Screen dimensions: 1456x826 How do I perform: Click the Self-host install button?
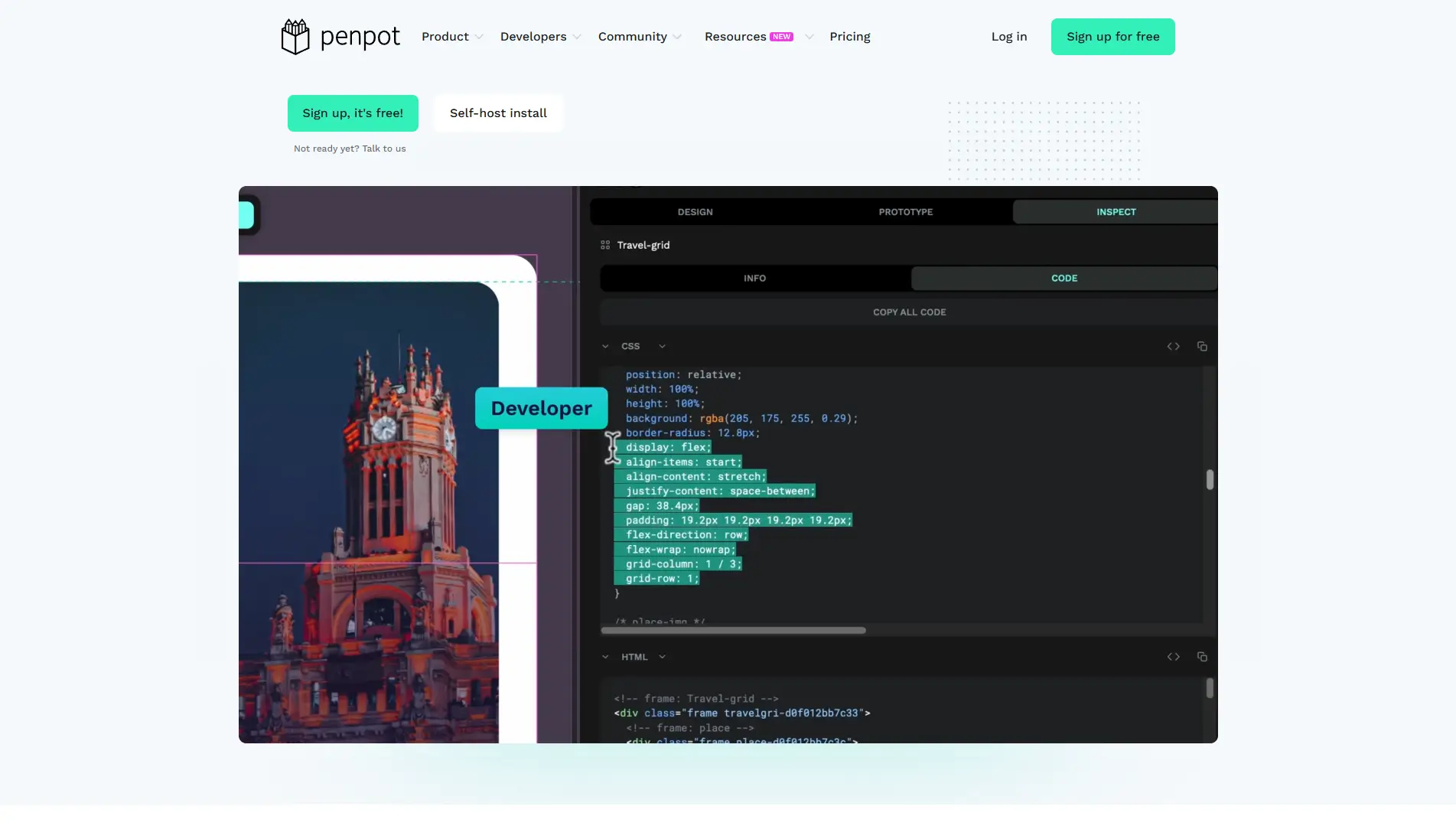[x=498, y=113]
